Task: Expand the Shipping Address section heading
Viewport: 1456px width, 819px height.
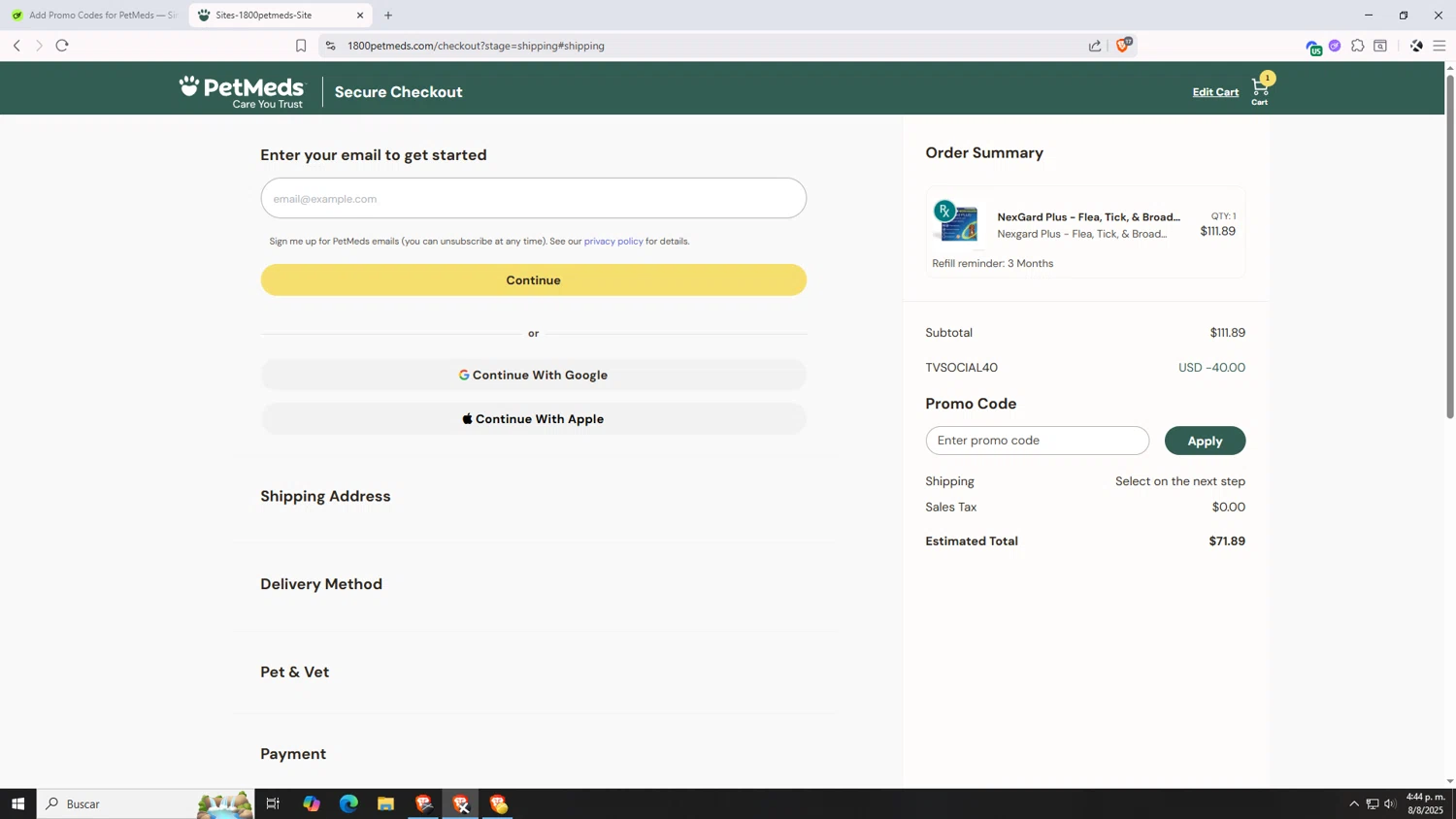Action: click(x=325, y=496)
